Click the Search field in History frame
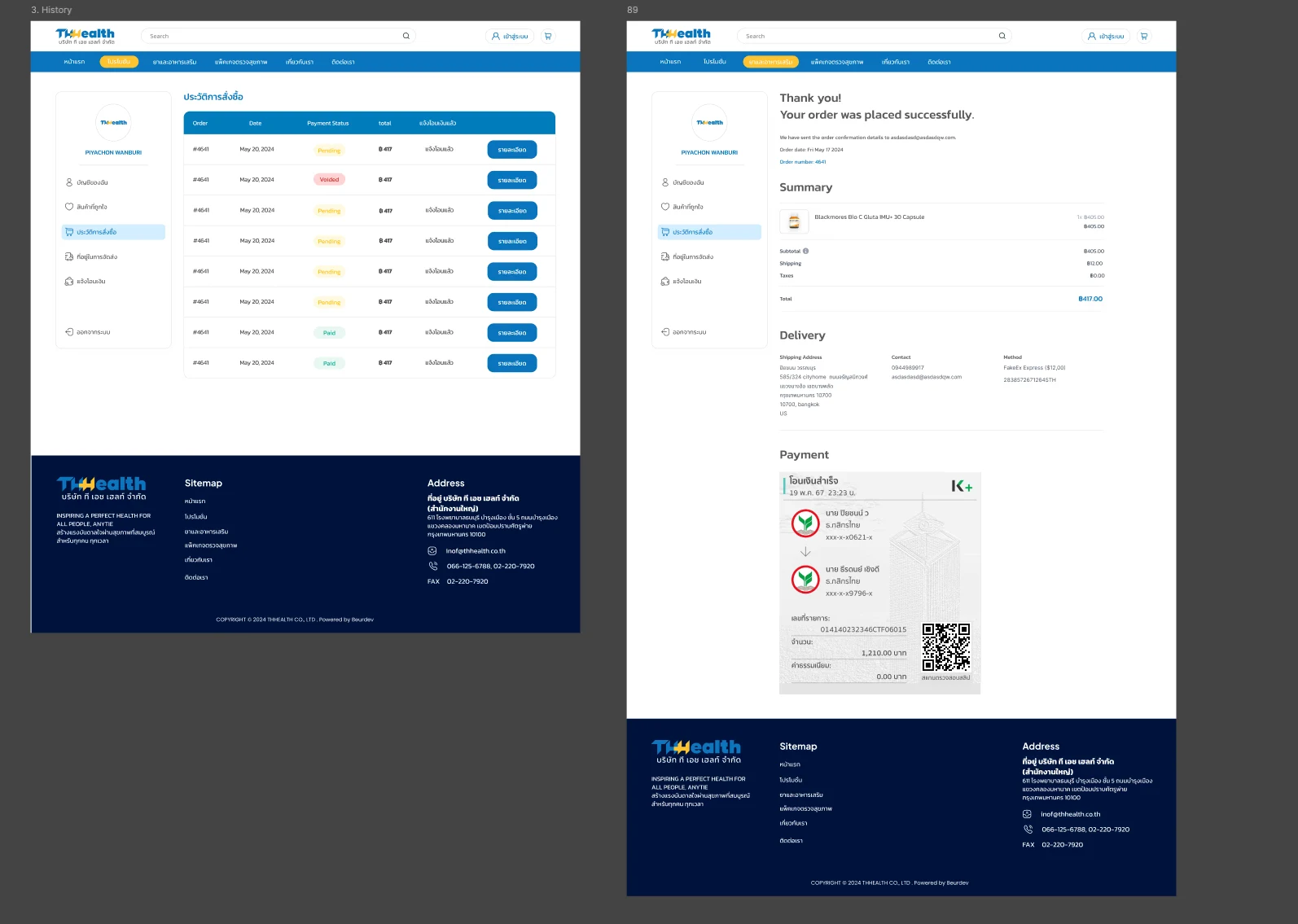1298x924 pixels. click(x=278, y=36)
